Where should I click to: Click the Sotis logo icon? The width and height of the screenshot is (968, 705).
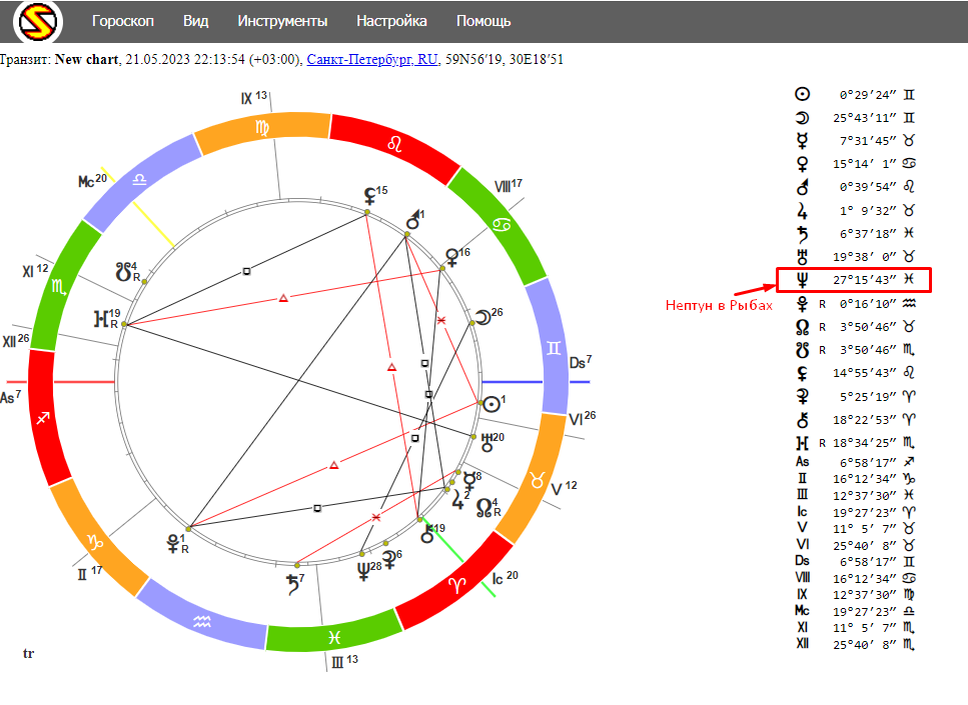pyautogui.click(x=38, y=22)
